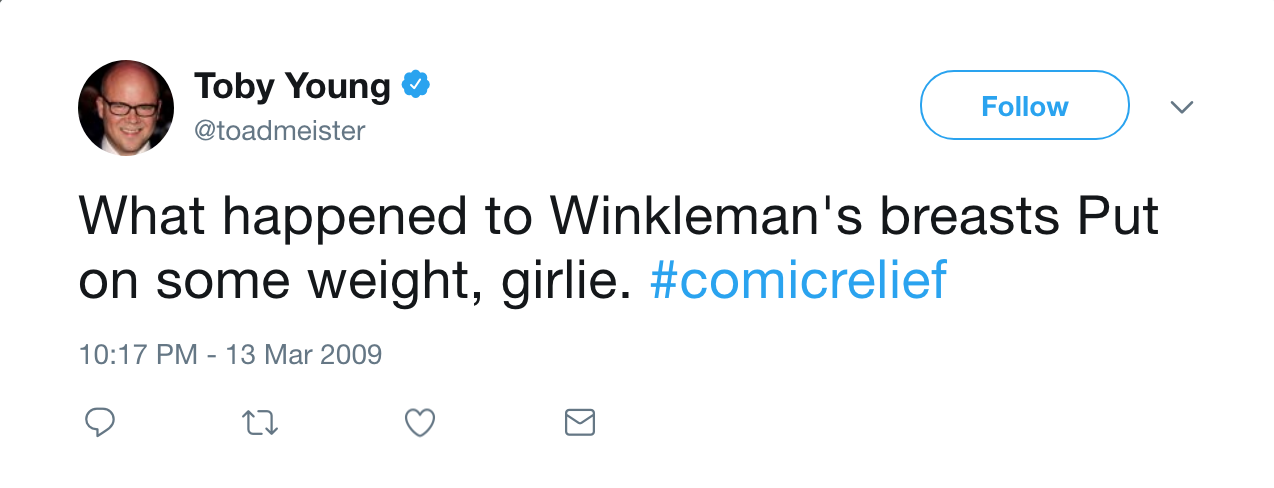Expand the tweet options chevron menu
Screen dimensions: 1274x488
pyautogui.click(x=1182, y=106)
